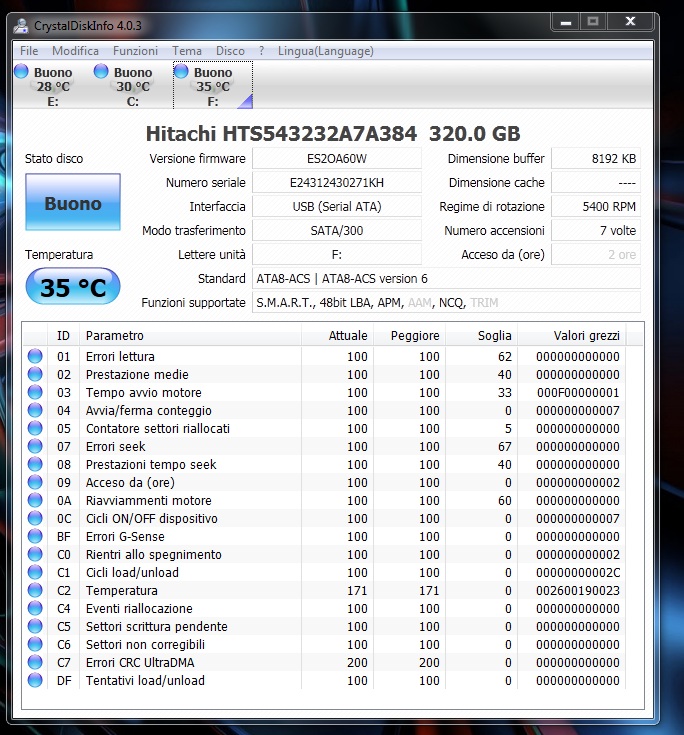684x735 pixels.
Task: Open the Modifica menu
Action: pos(75,51)
